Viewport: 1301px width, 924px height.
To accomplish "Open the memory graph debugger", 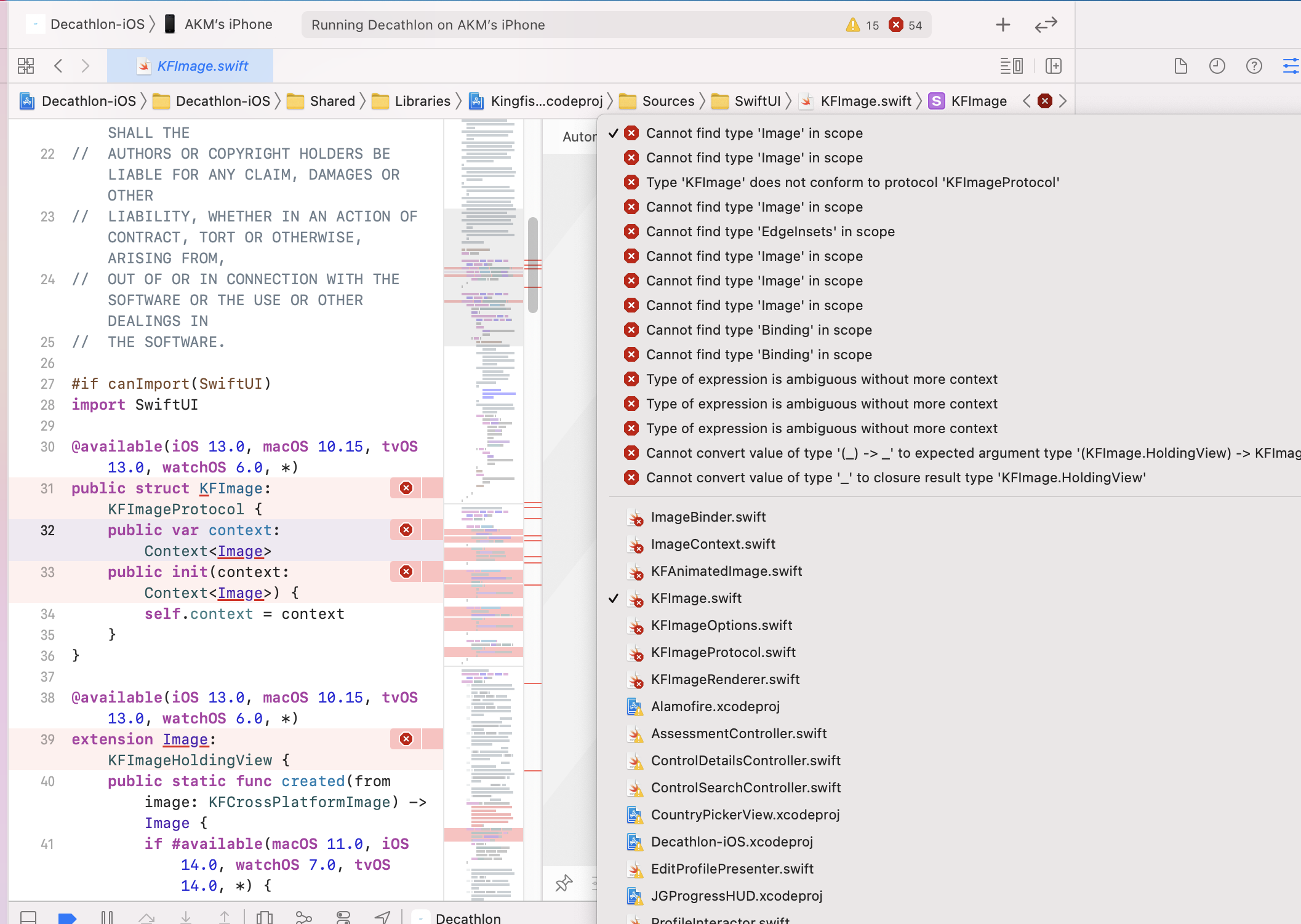I will tap(305, 917).
